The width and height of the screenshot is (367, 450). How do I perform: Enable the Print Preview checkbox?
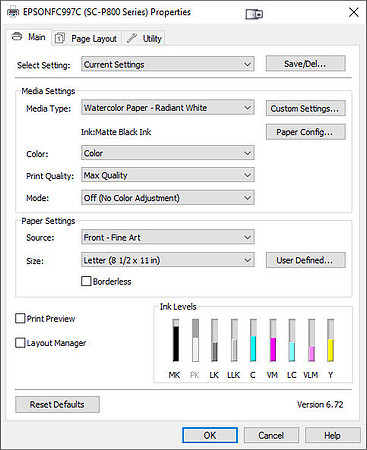click(x=20, y=318)
